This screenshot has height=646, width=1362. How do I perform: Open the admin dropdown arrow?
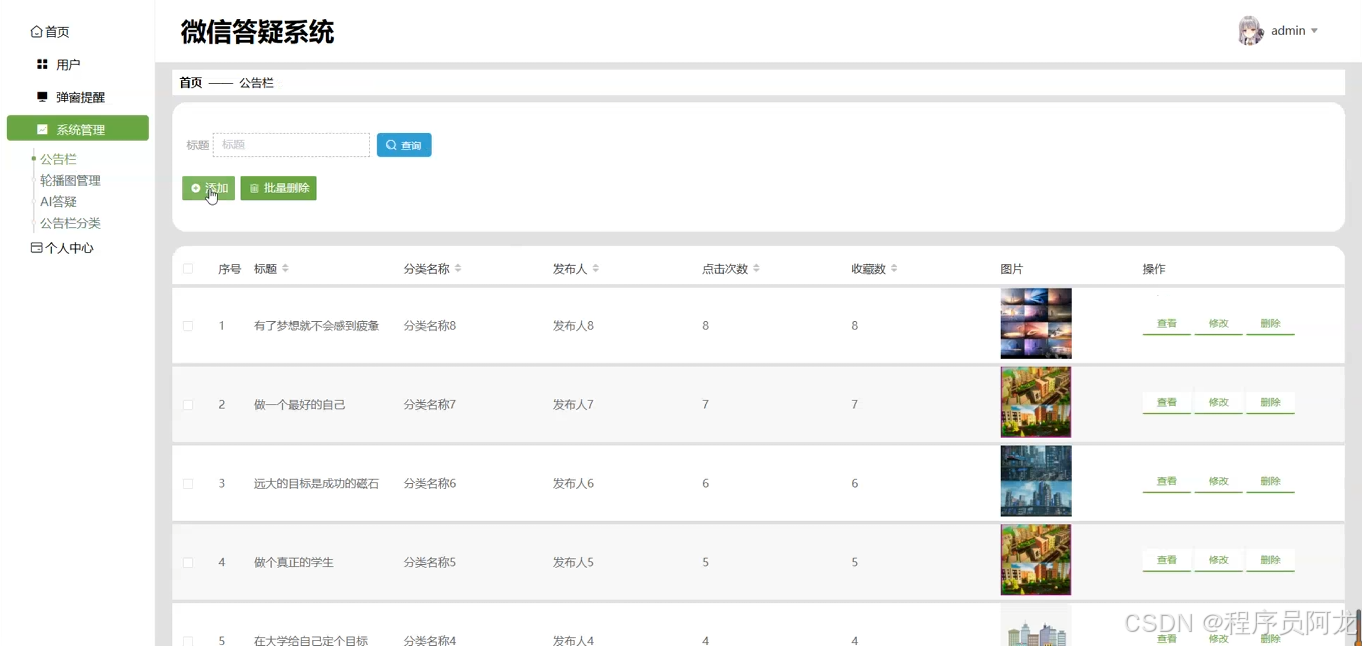[x=1314, y=31]
